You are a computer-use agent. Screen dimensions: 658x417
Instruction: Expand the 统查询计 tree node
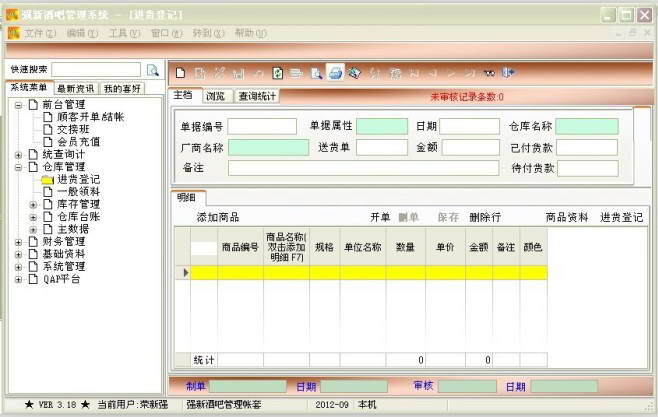pos(18,155)
